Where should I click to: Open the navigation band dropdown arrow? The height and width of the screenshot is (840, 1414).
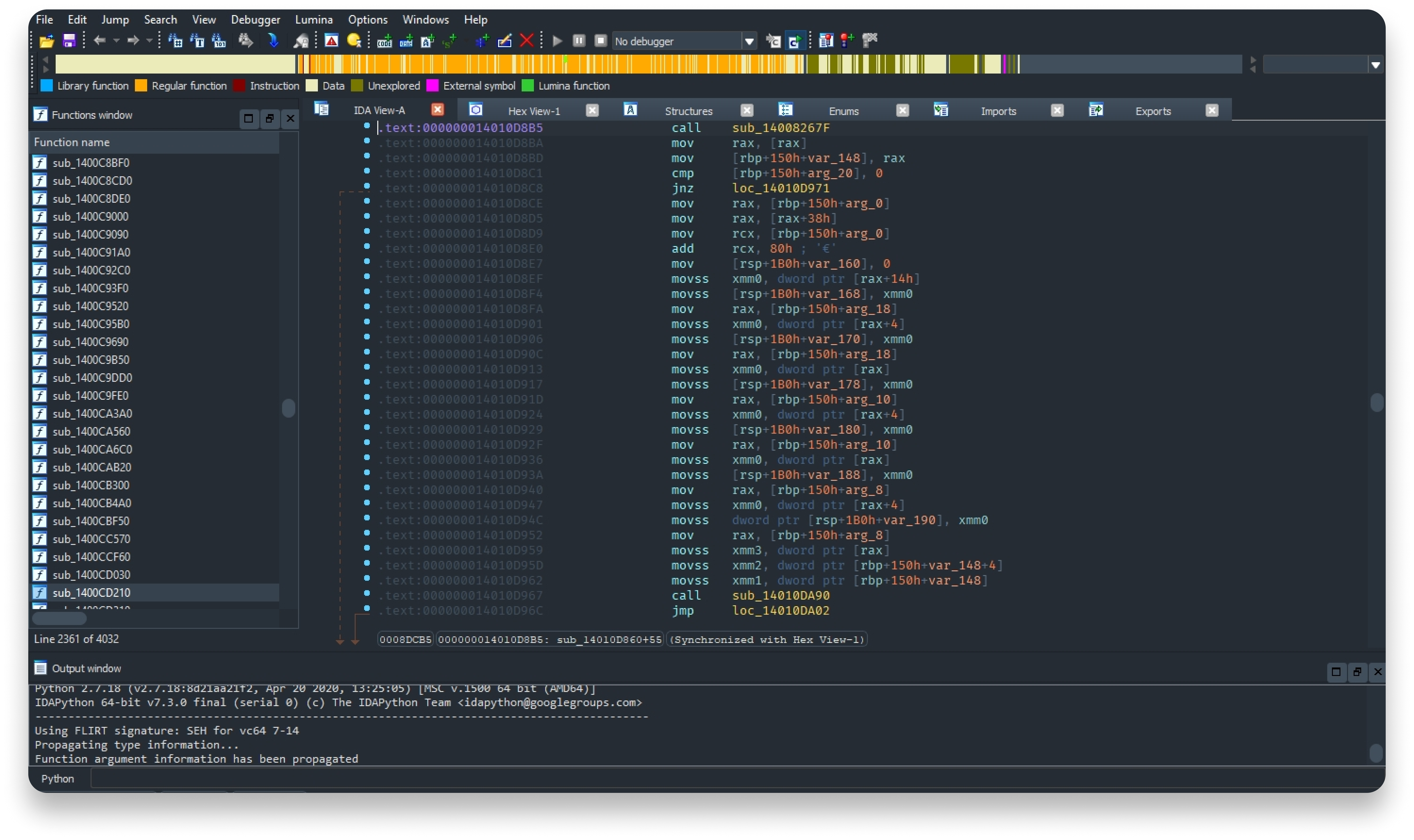pos(1376,65)
